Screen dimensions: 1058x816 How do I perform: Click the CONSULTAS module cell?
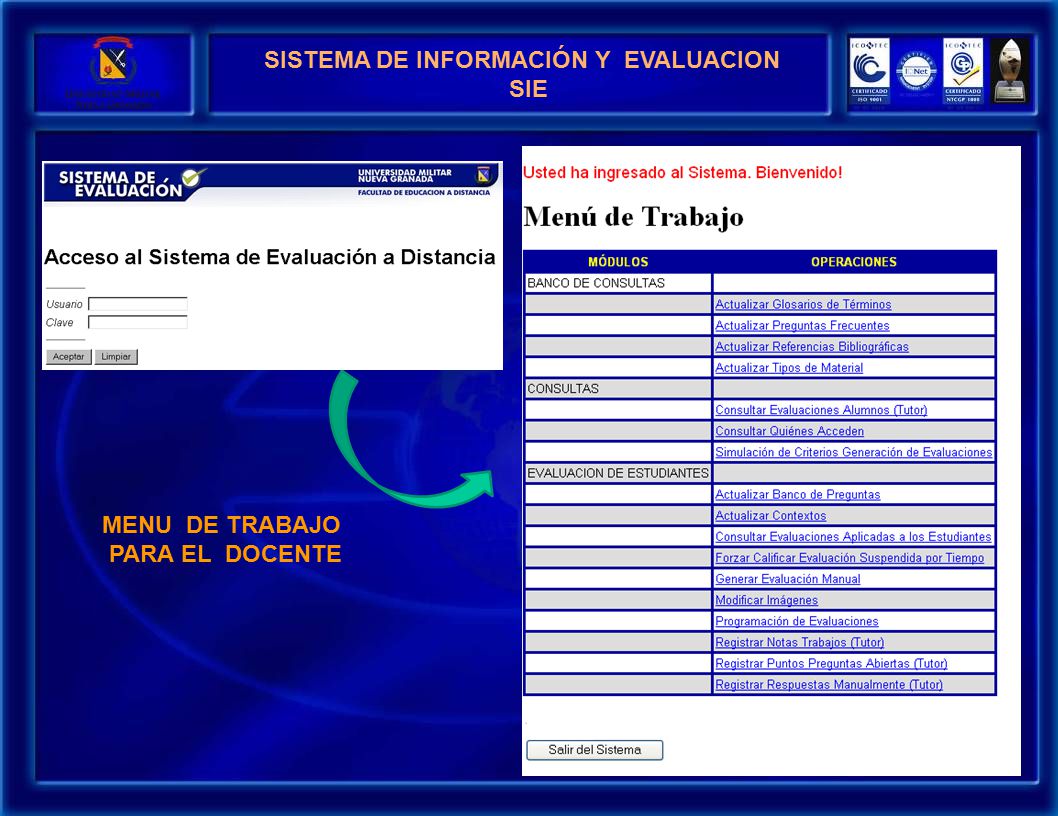618,389
